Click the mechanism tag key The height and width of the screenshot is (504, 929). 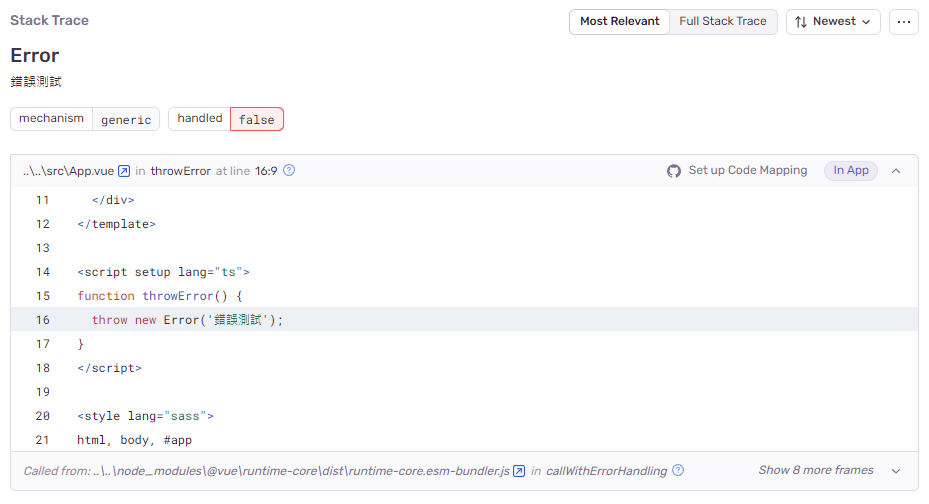tap(51, 119)
